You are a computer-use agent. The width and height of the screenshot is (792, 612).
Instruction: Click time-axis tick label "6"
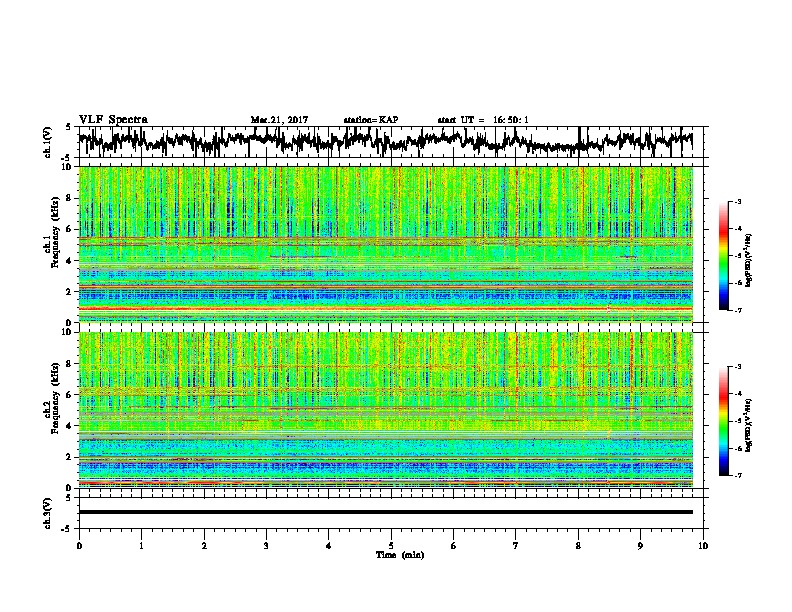[454, 546]
